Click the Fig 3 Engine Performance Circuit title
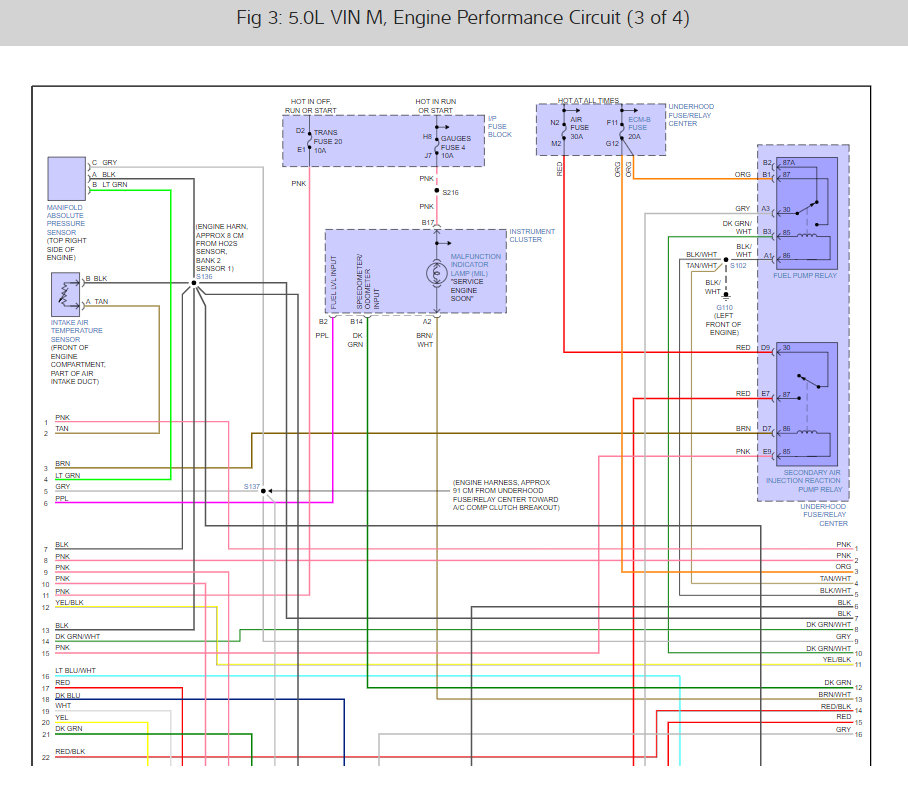This screenshot has width=908, height=793. [x=463, y=18]
